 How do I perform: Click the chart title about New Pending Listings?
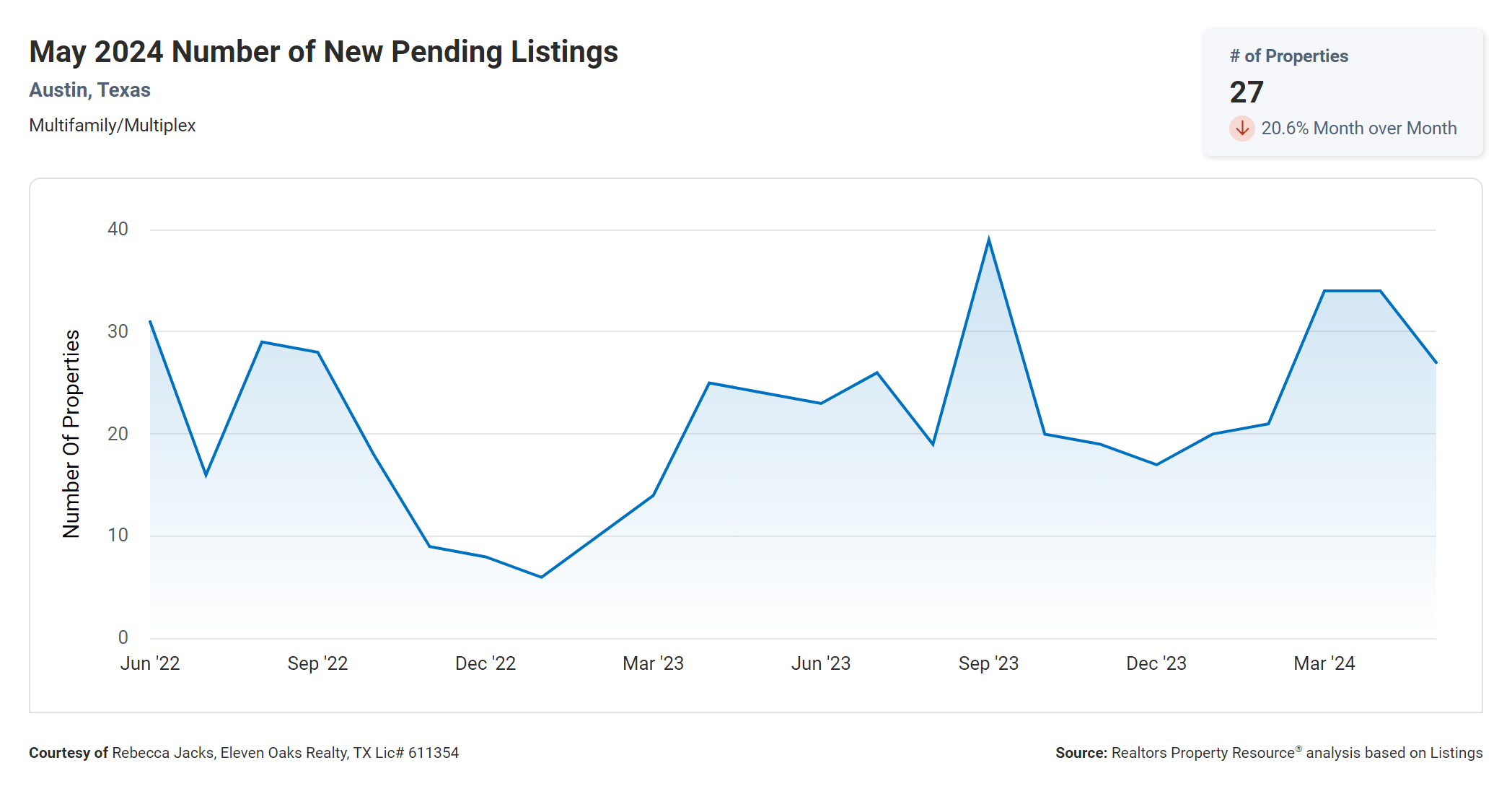323,52
